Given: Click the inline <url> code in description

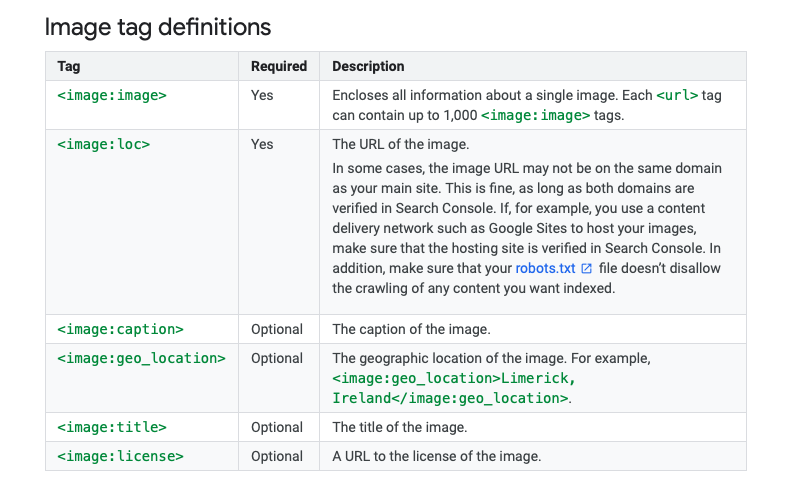Looking at the screenshot, I should (677, 95).
